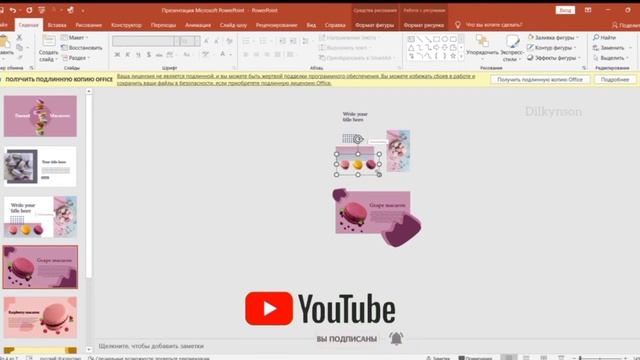
Task: Switch to the Конструктор tab
Action: point(126,25)
